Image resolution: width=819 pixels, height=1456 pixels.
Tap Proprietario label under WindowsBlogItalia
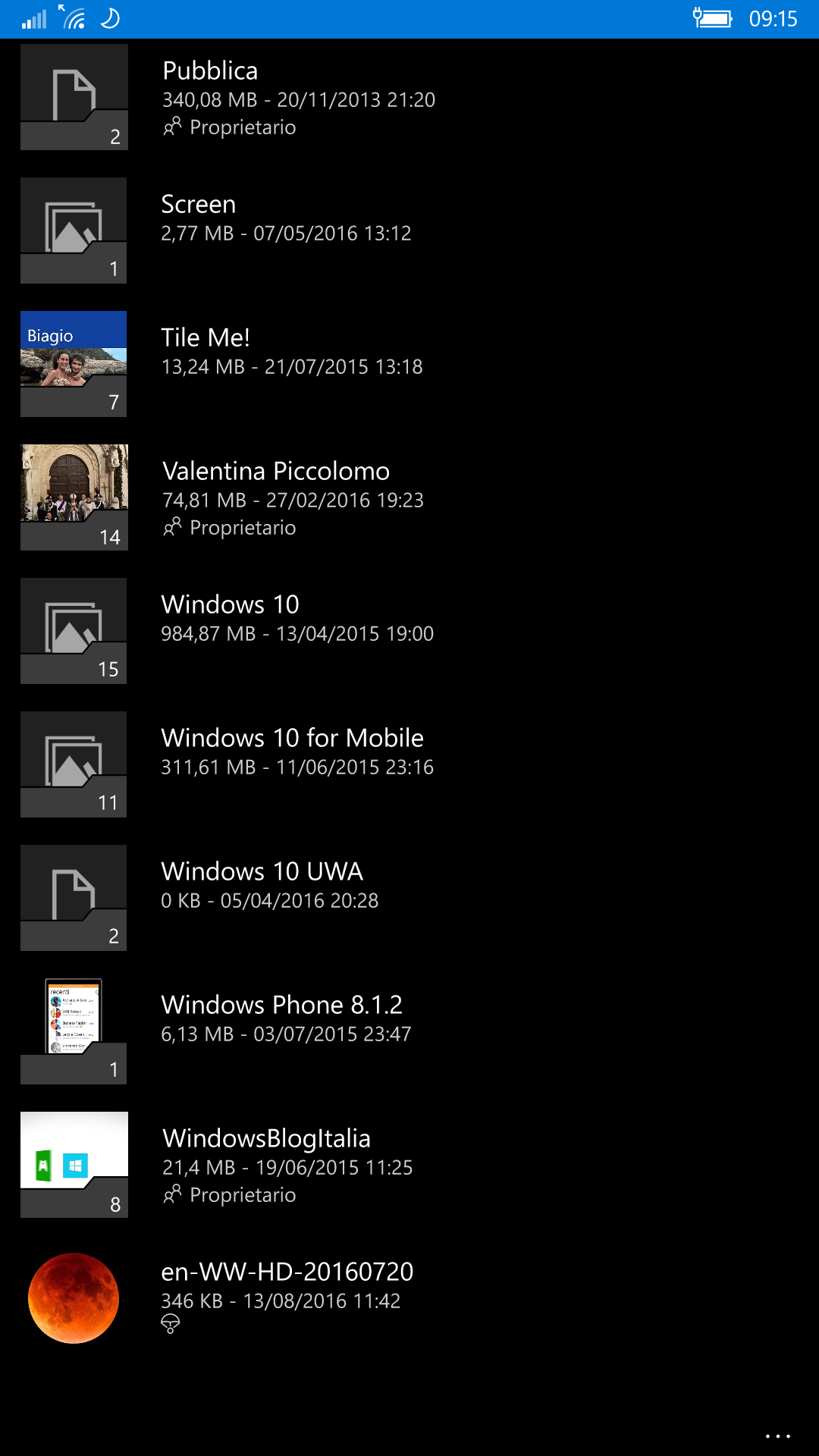(243, 1195)
